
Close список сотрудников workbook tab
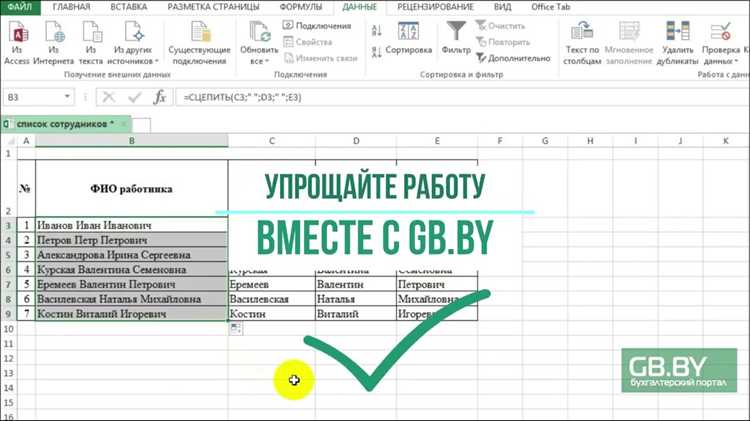[124, 124]
